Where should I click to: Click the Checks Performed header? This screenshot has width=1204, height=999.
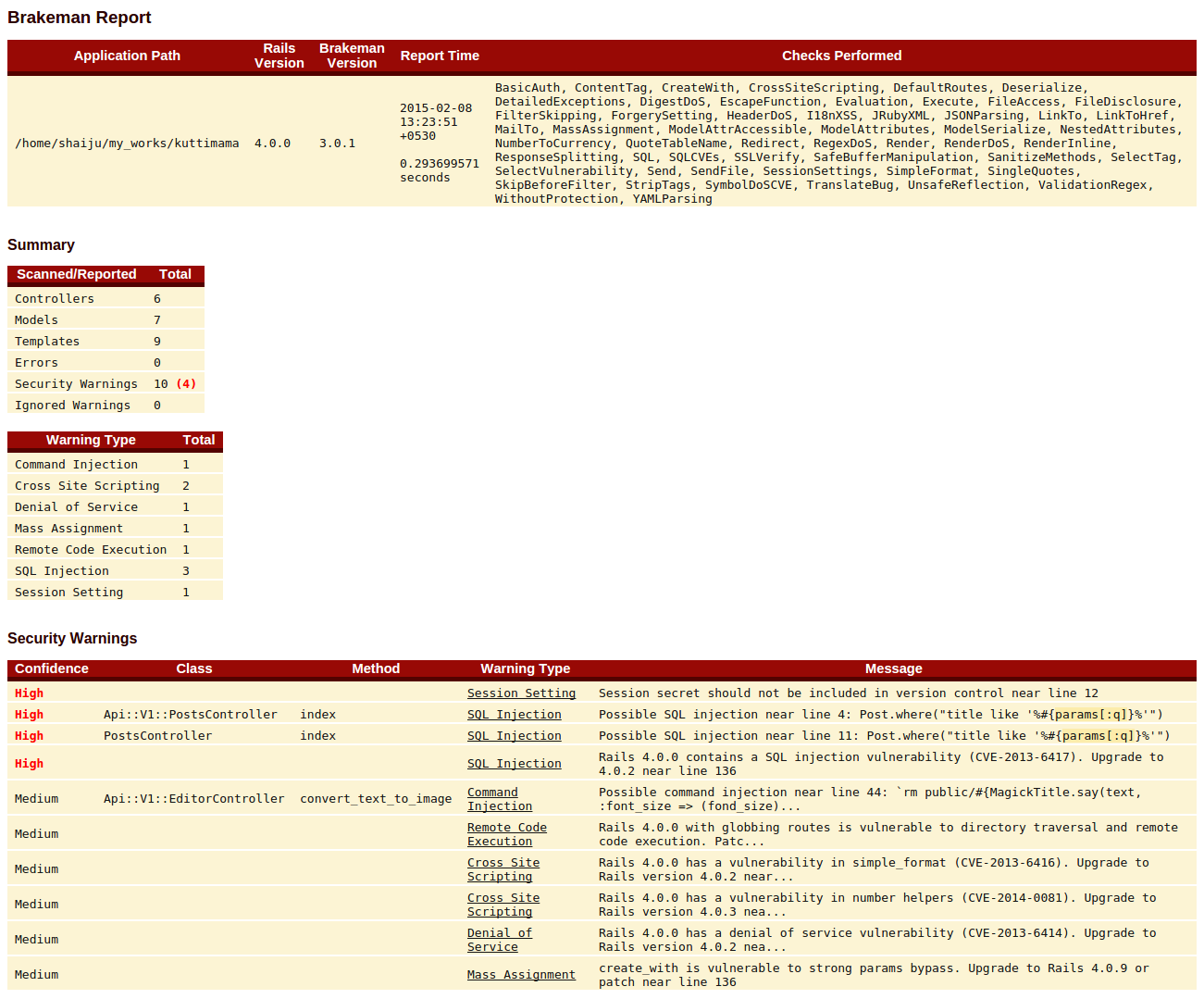(841, 56)
